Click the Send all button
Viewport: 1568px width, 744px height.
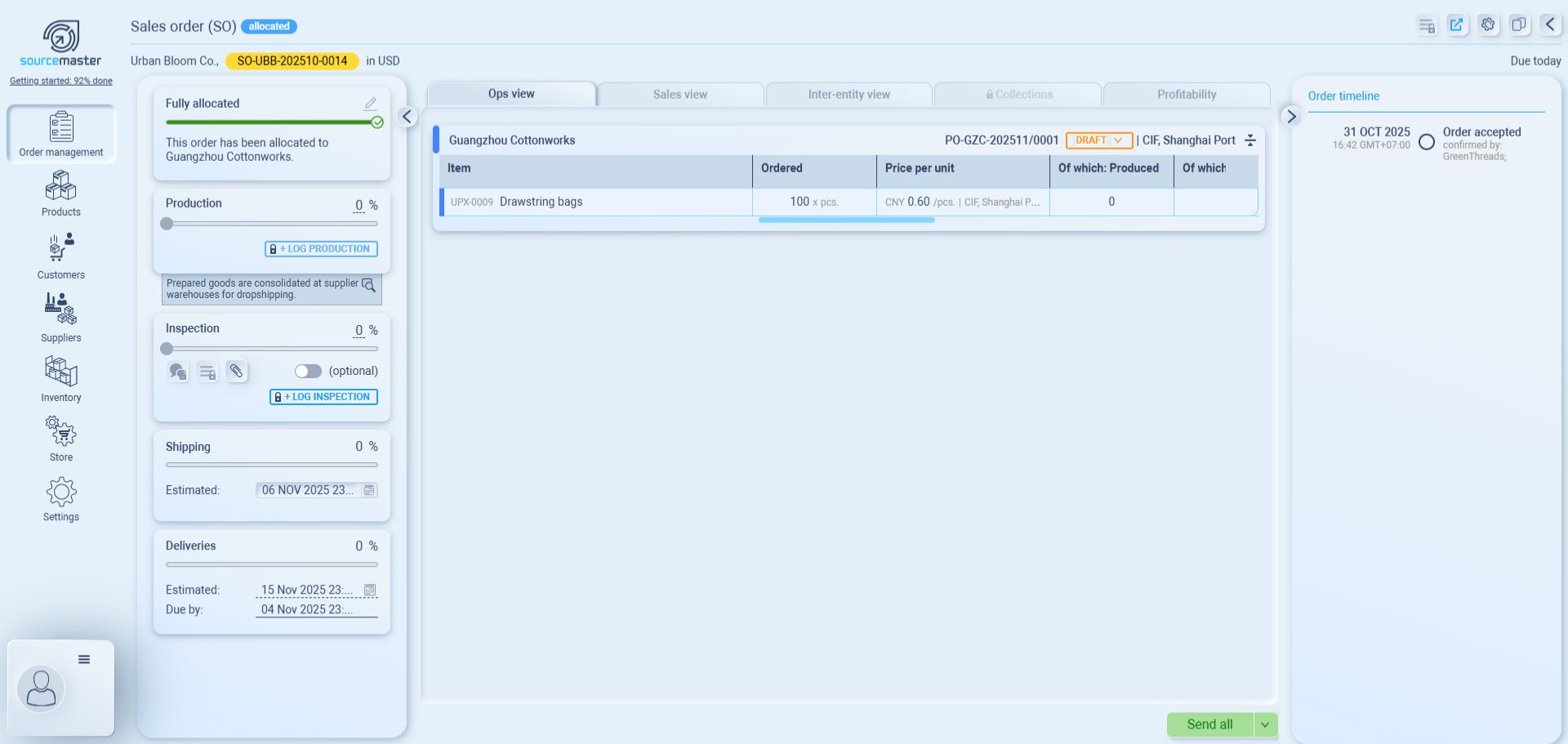coord(1209,724)
